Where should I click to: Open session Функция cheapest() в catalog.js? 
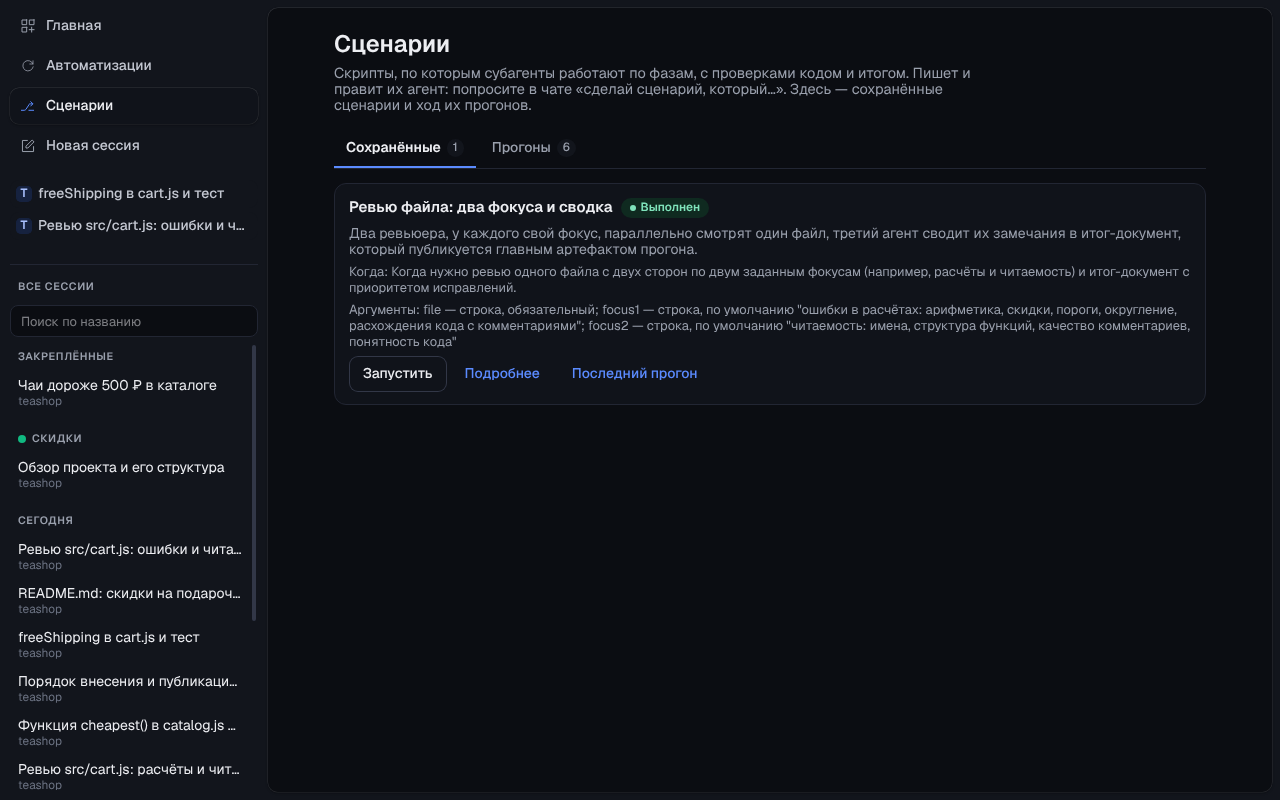(130, 732)
